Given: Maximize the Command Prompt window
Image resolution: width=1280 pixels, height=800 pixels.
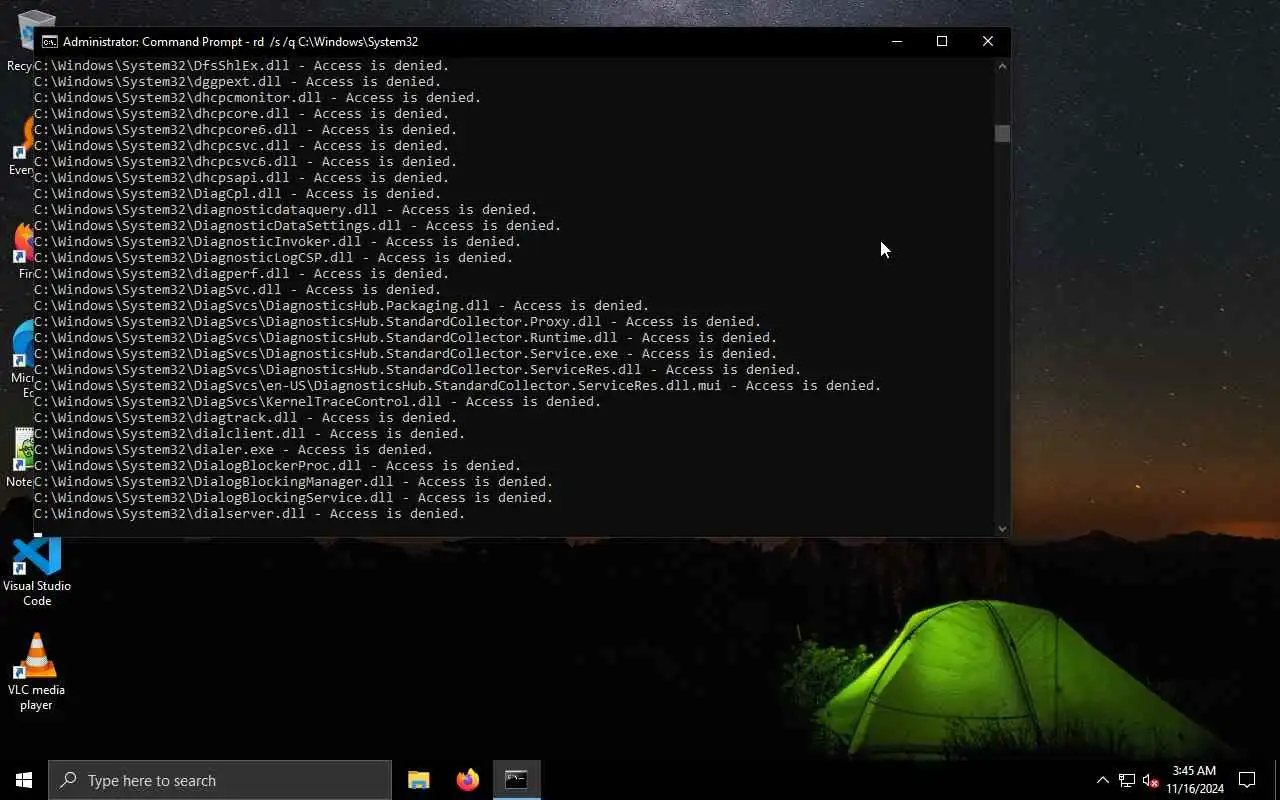Looking at the screenshot, I should [942, 41].
